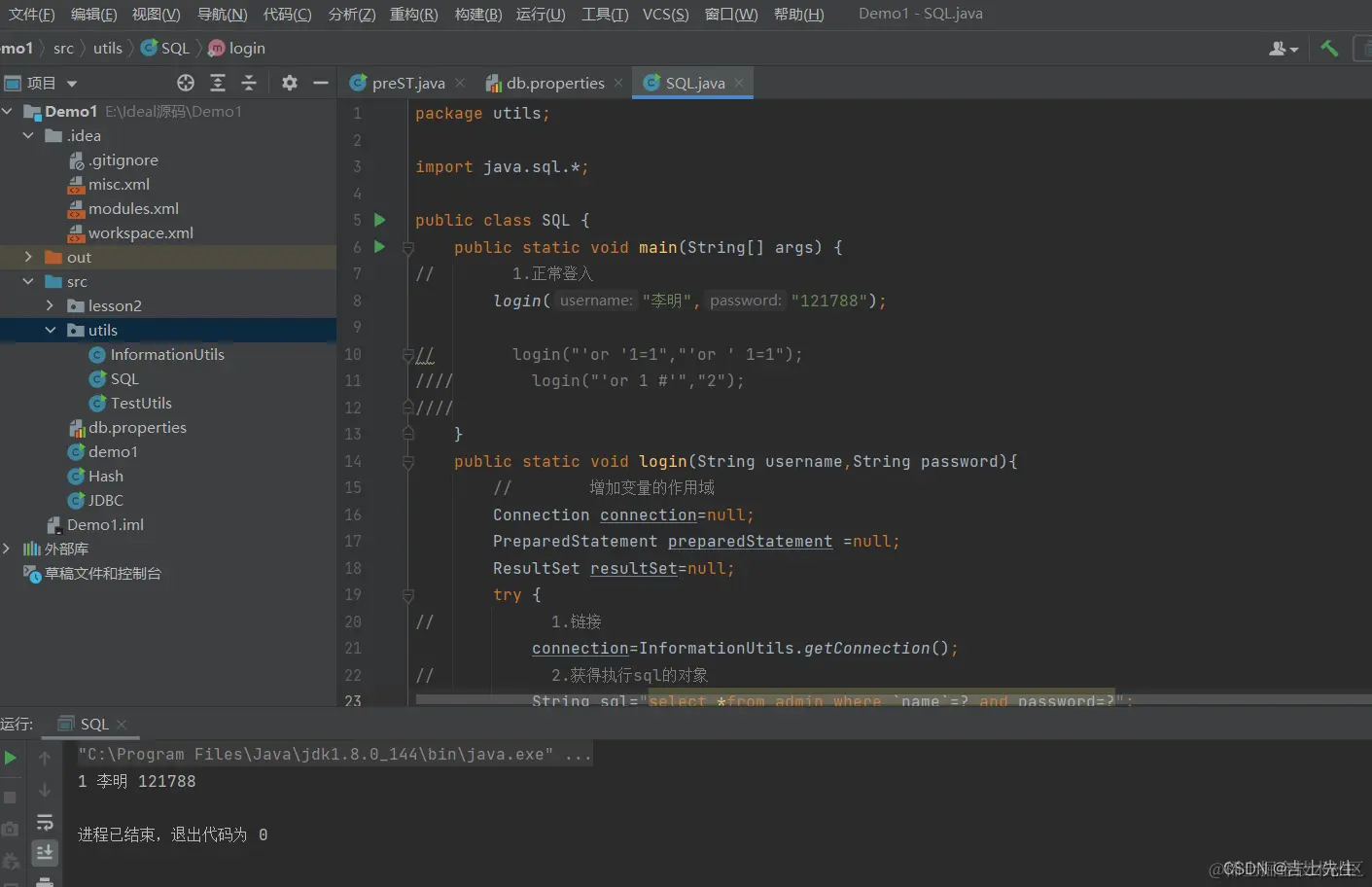1372x887 pixels.
Task: Collapse the .idea folder
Action: click(x=29, y=135)
